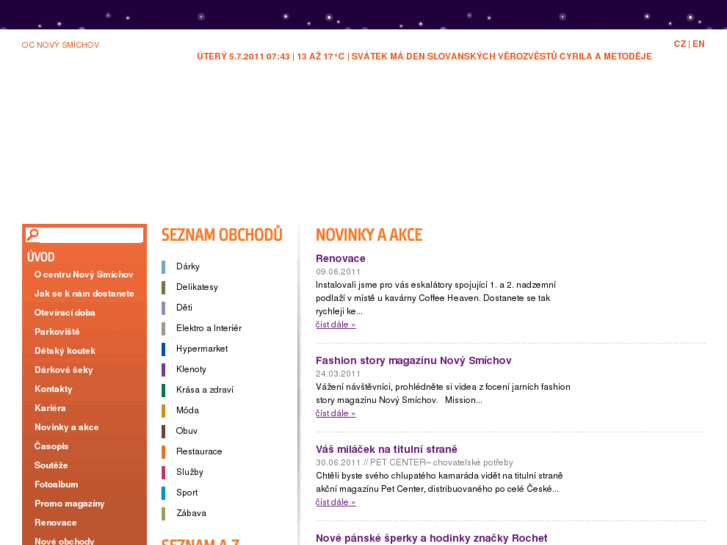Go to Jak se k nám dostanete
727x545 pixels.
[84, 294]
